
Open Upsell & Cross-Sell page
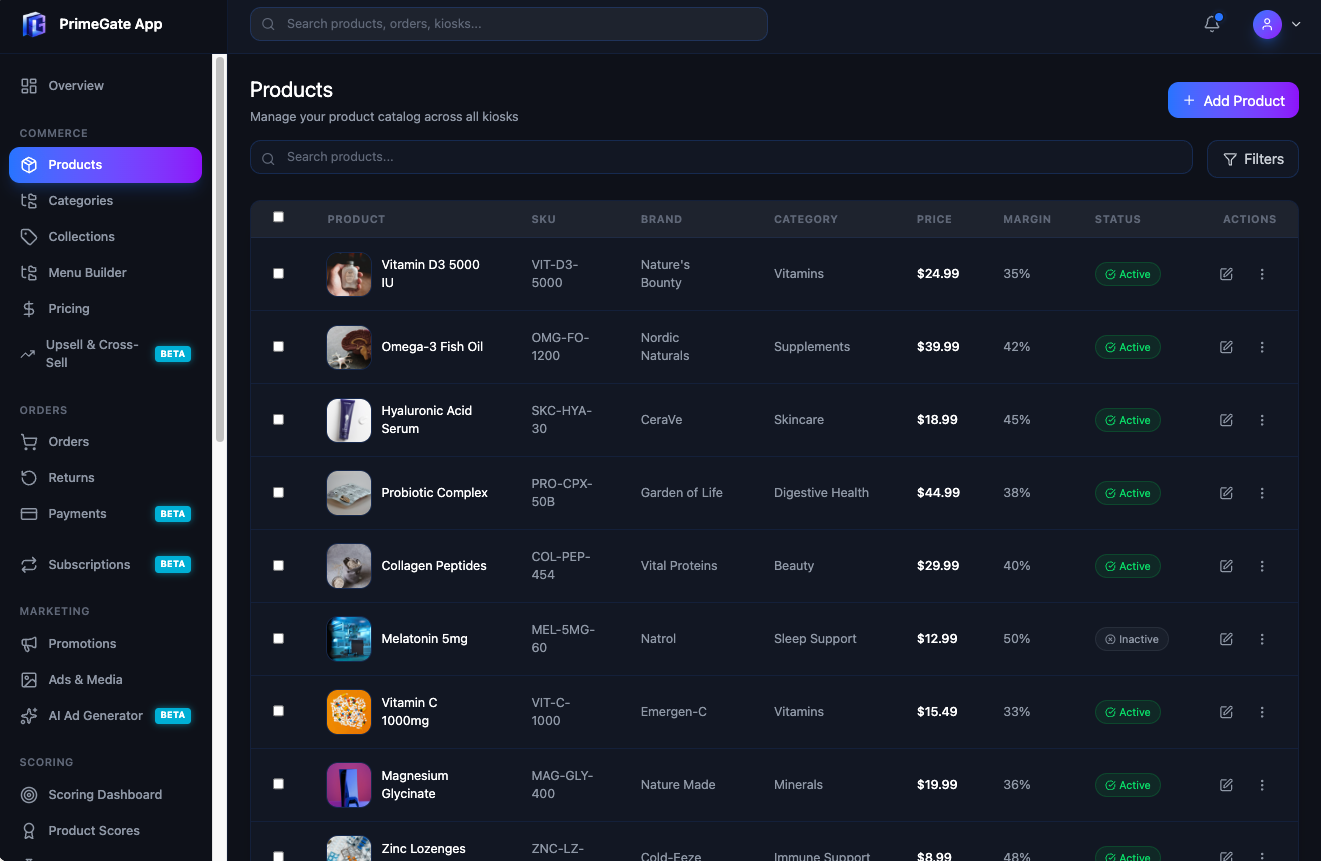coord(105,354)
